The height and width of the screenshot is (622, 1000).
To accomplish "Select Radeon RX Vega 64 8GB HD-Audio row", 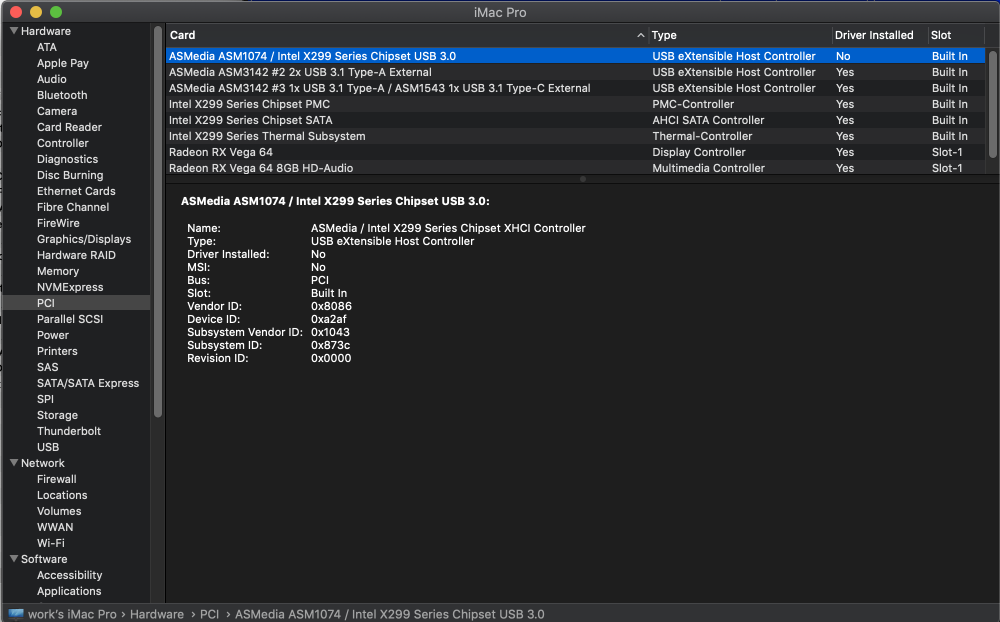I will click(575, 167).
